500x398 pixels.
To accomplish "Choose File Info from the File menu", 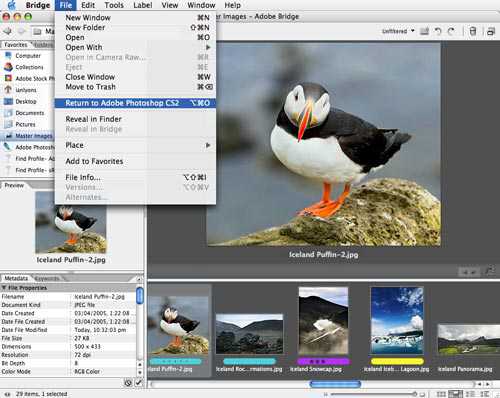I will [135, 177].
